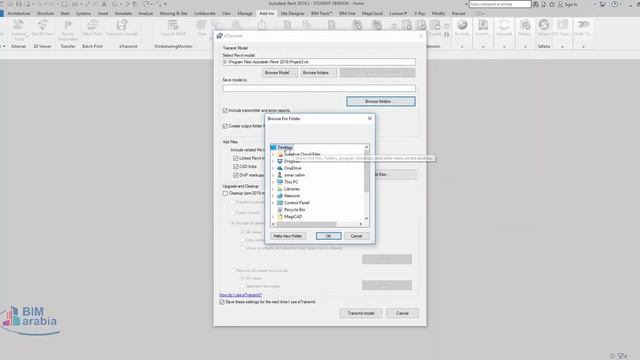Select the Desktop tree item
The image size is (640, 360).
285,147
